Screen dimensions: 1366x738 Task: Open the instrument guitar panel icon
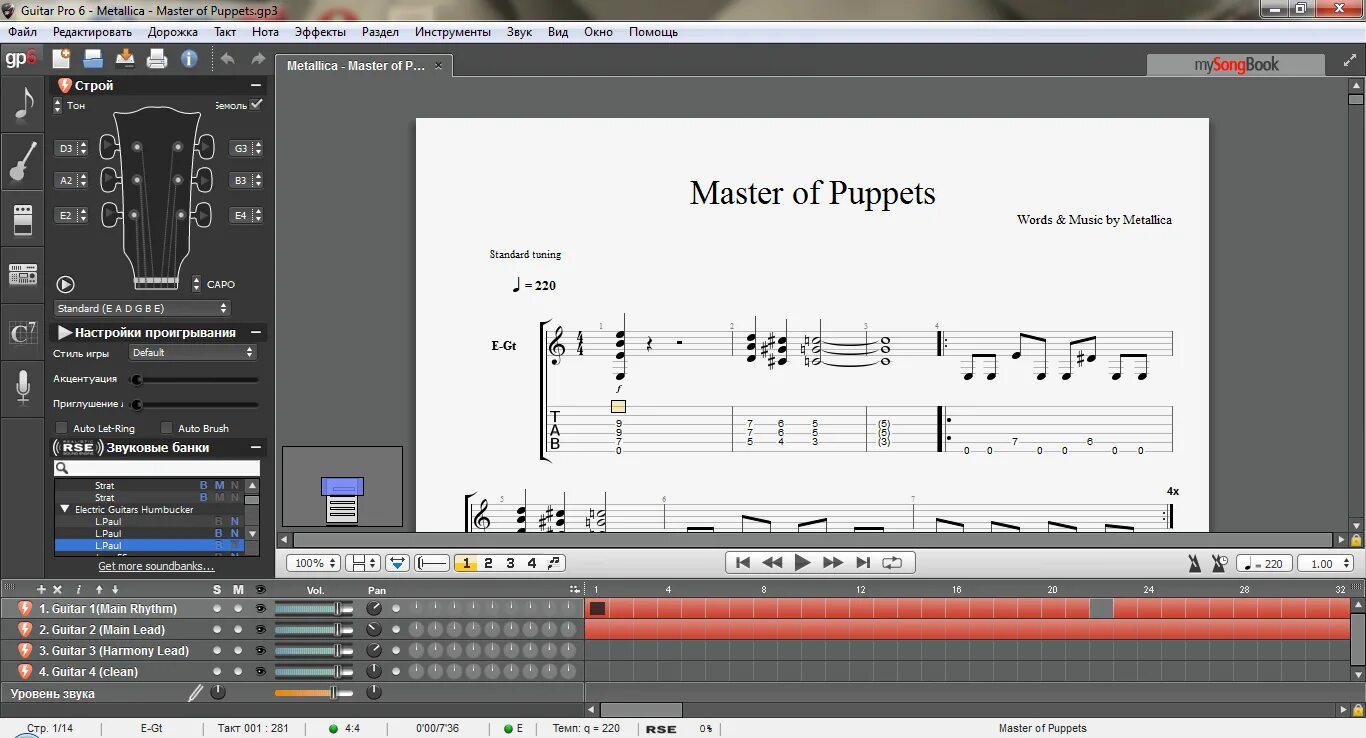(x=23, y=161)
